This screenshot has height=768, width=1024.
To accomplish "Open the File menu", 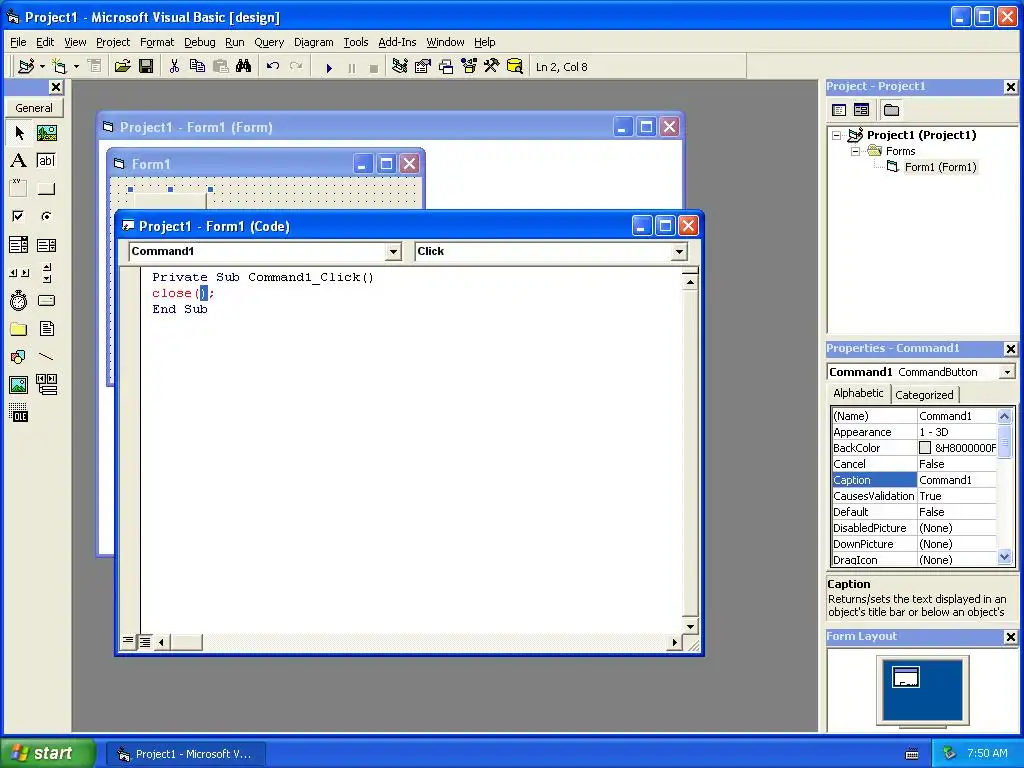I will tap(18, 42).
